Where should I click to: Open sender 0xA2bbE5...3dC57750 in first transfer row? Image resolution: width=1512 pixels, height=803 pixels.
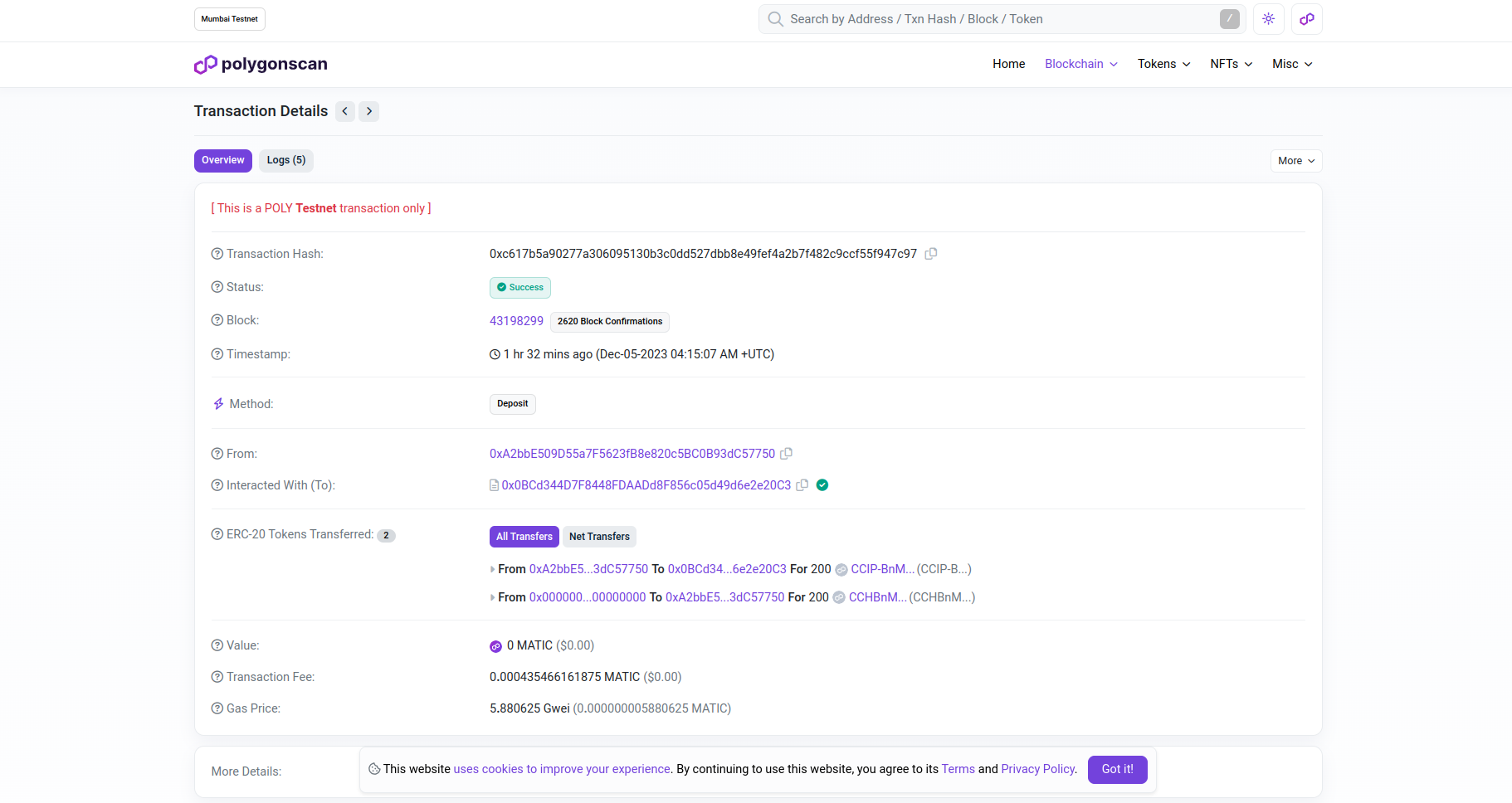coord(589,569)
